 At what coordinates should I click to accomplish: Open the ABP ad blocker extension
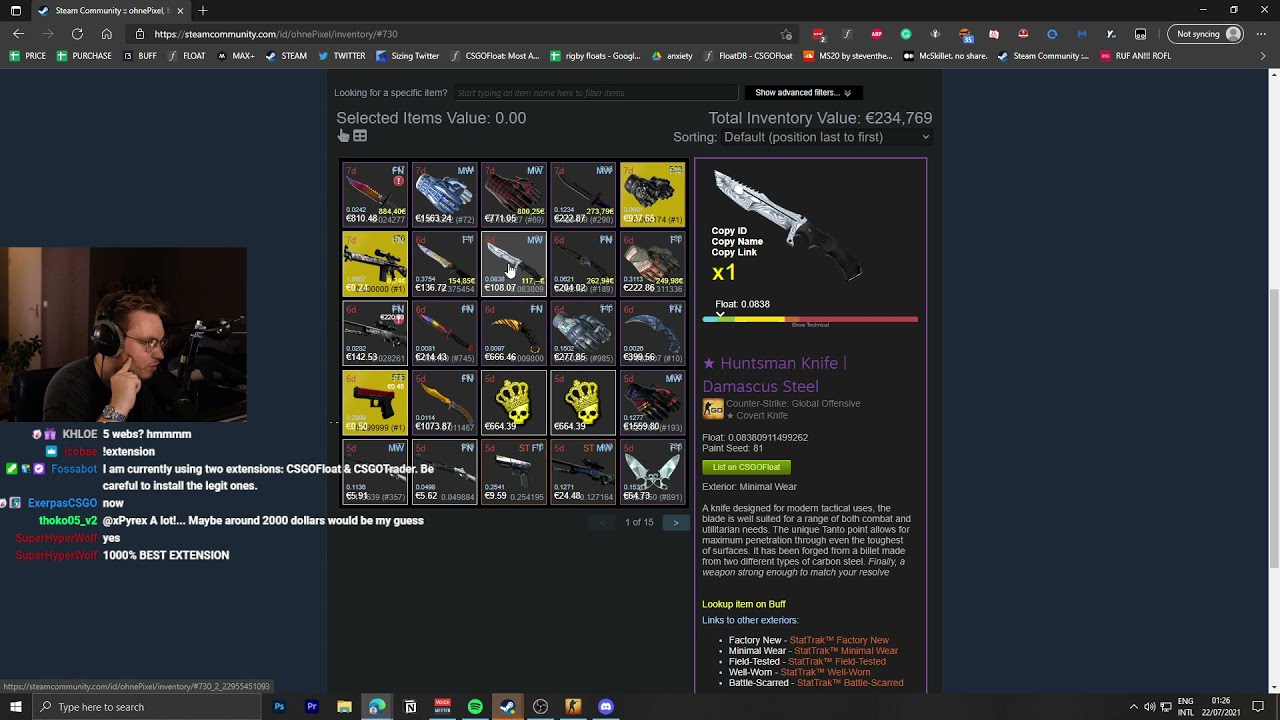tap(877, 34)
